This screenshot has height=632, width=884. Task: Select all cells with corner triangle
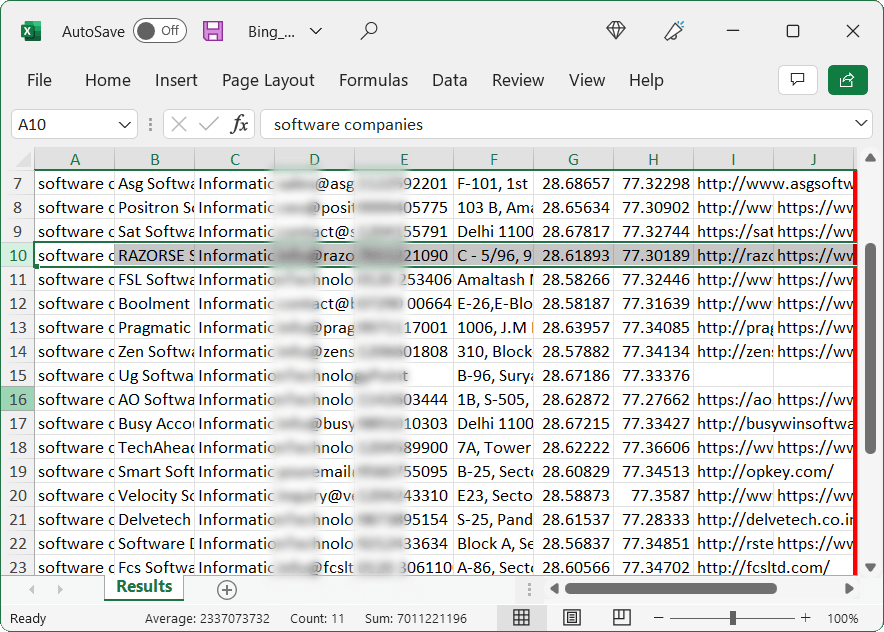click(x=22, y=160)
